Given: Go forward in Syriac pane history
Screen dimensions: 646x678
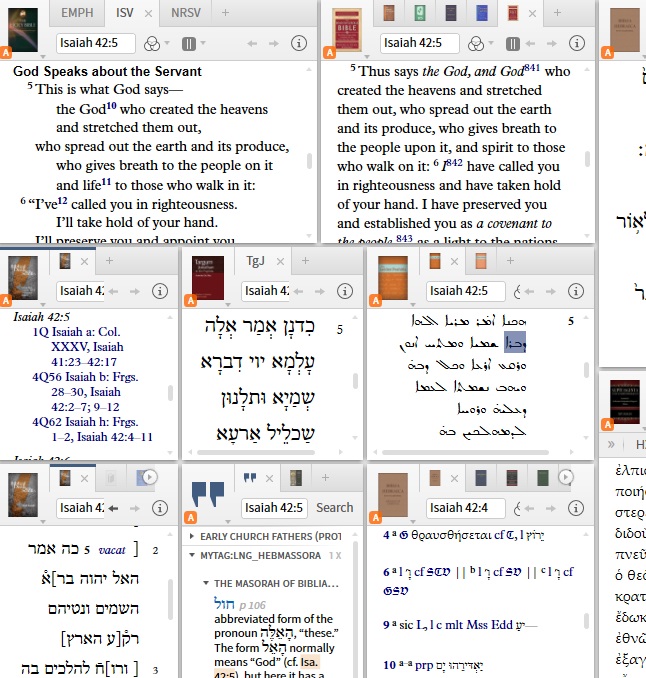Looking at the screenshot, I should pyautogui.click(x=550, y=291).
